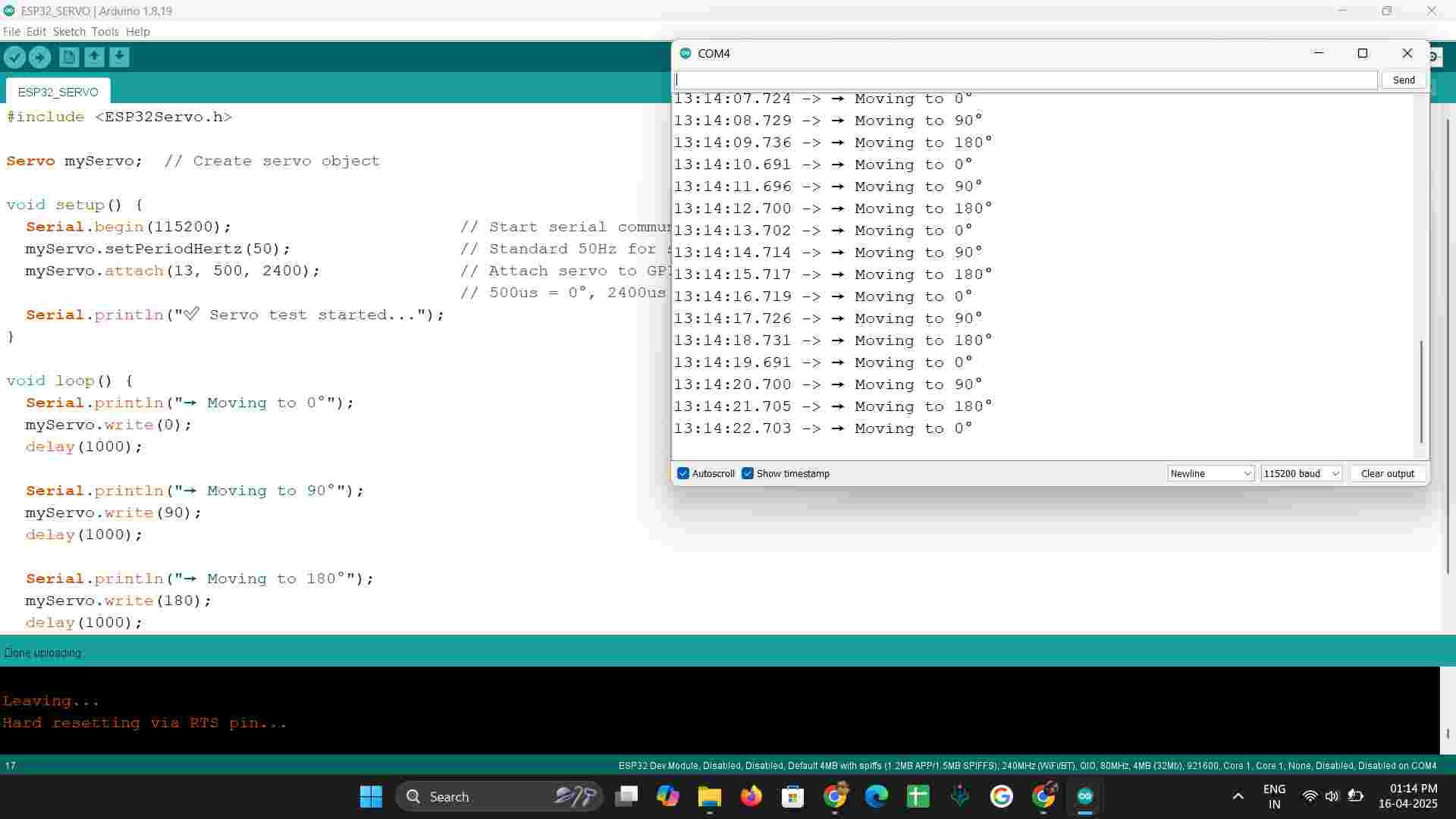This screenshot has height=819, width=1456.
Task: Click the Clear output button
Action: tap(1387, 473)
